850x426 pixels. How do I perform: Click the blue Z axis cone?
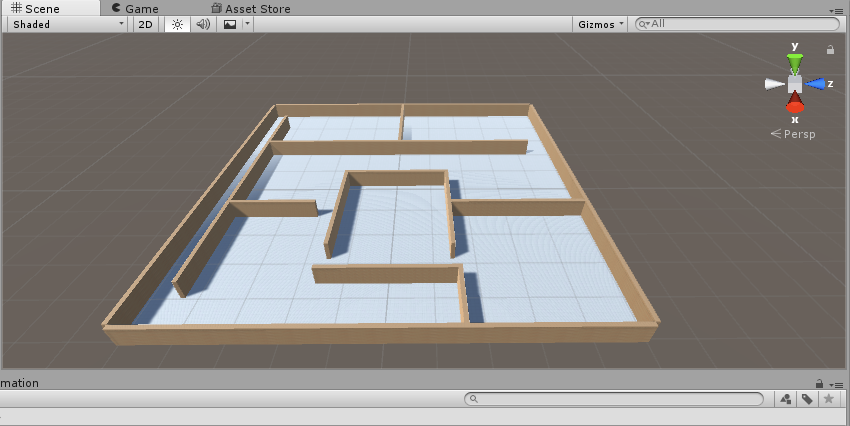pyautogui.click(x=816, y=84)
